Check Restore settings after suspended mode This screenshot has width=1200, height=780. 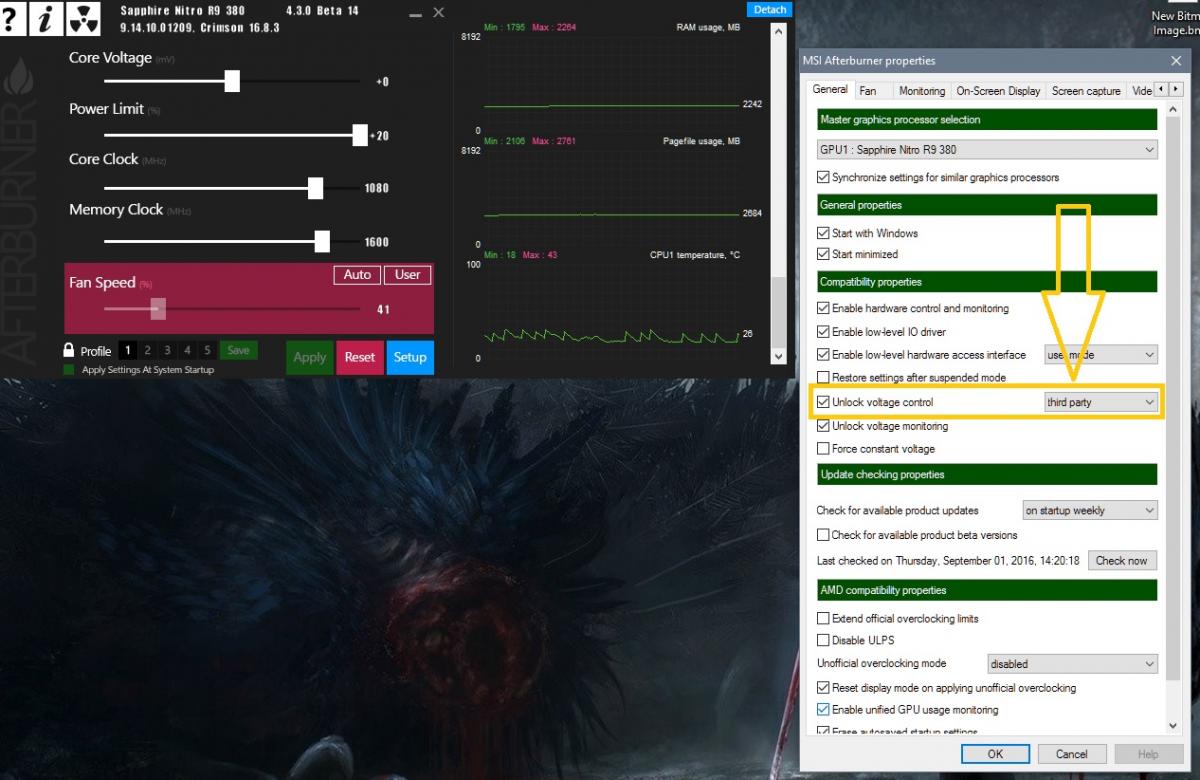click(x=824, y=377)
